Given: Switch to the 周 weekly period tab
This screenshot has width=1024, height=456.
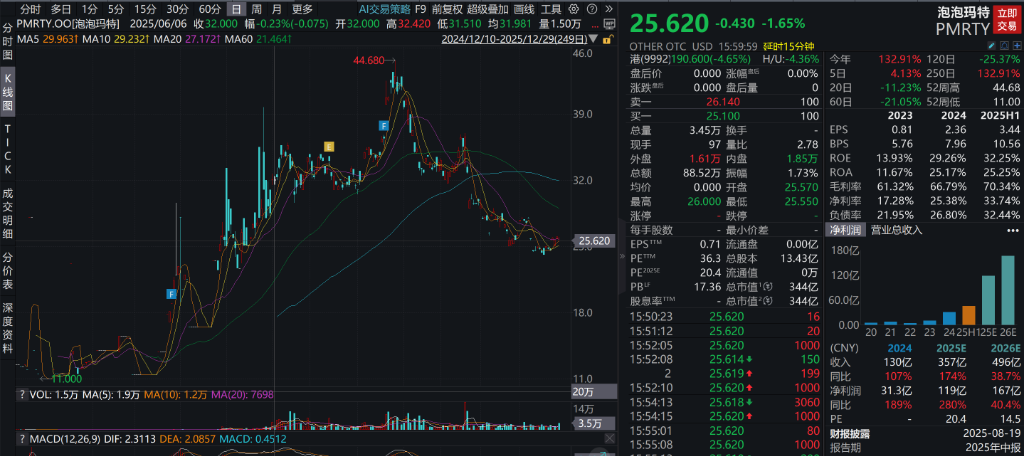Looking at the screenshot, I should (257, 8).
